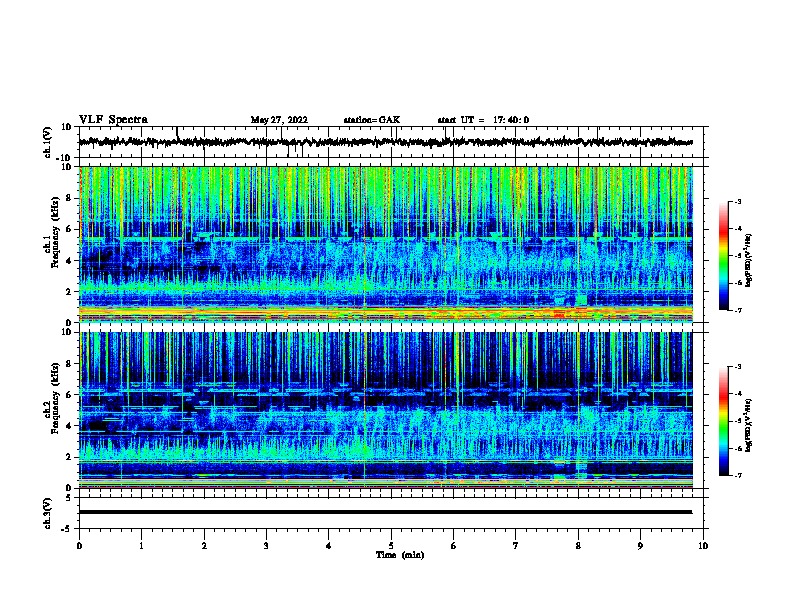Click the ch.3 flat black trace line

click(385, 512)
